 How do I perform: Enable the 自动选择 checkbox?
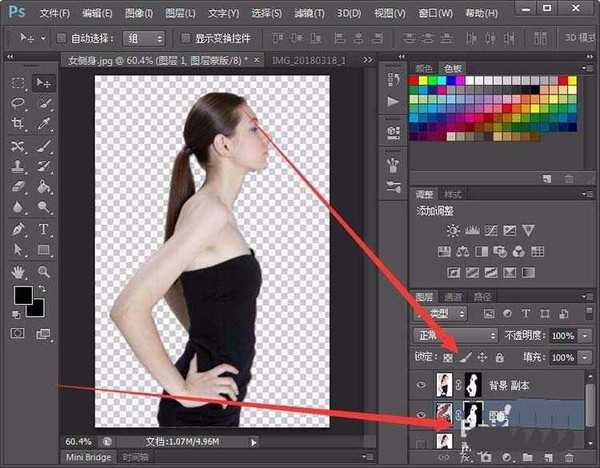point(62,38)
